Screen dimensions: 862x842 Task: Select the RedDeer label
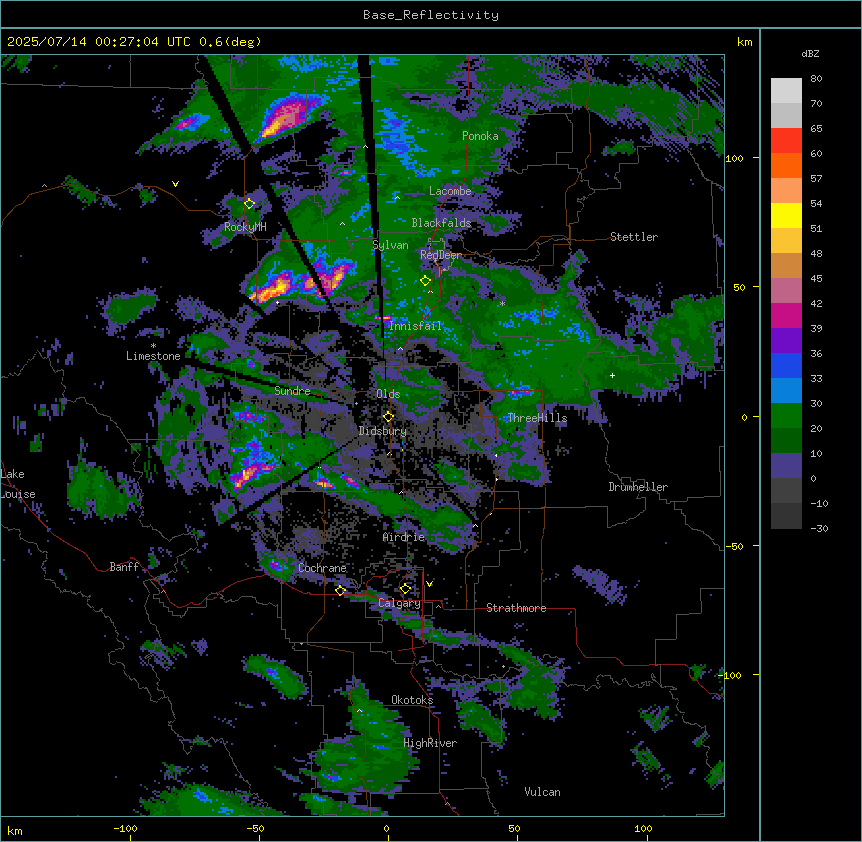[x=441, y=255]
